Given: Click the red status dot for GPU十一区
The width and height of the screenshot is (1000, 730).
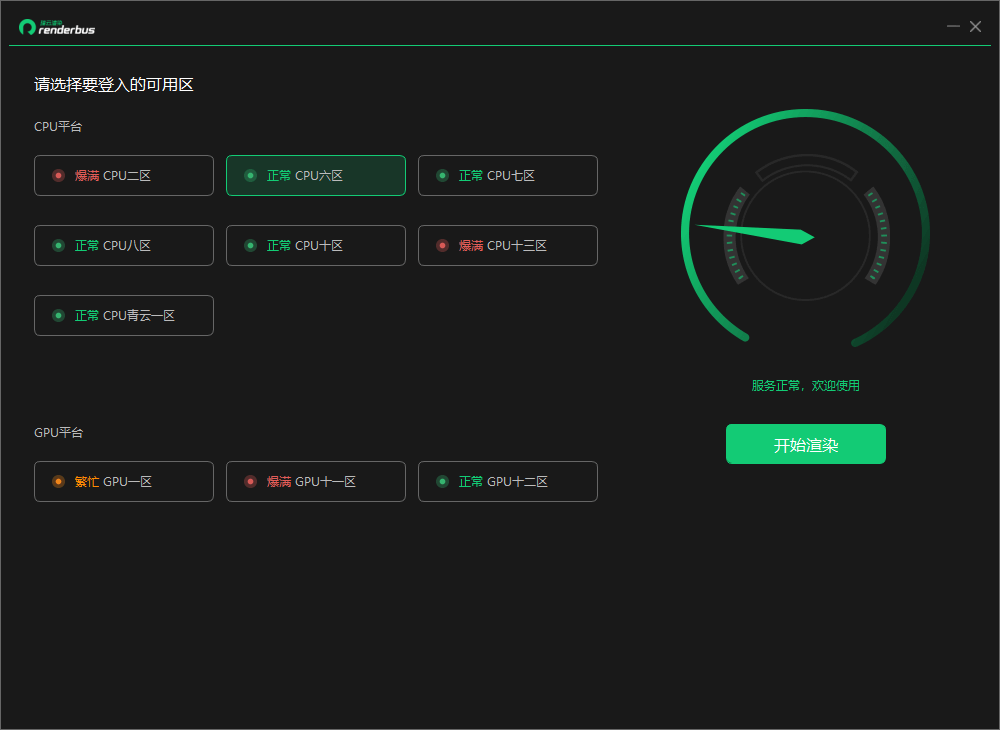Looking at the screenshot, I should (251, 481).
